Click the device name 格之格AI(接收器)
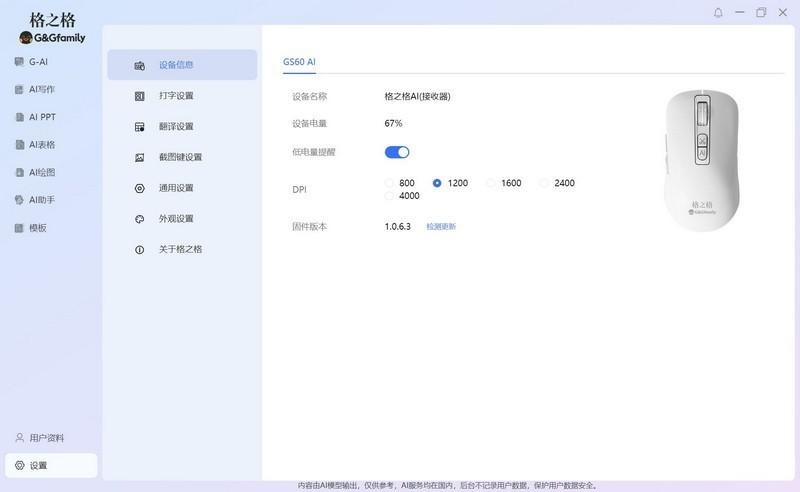 tap(417, 96)
